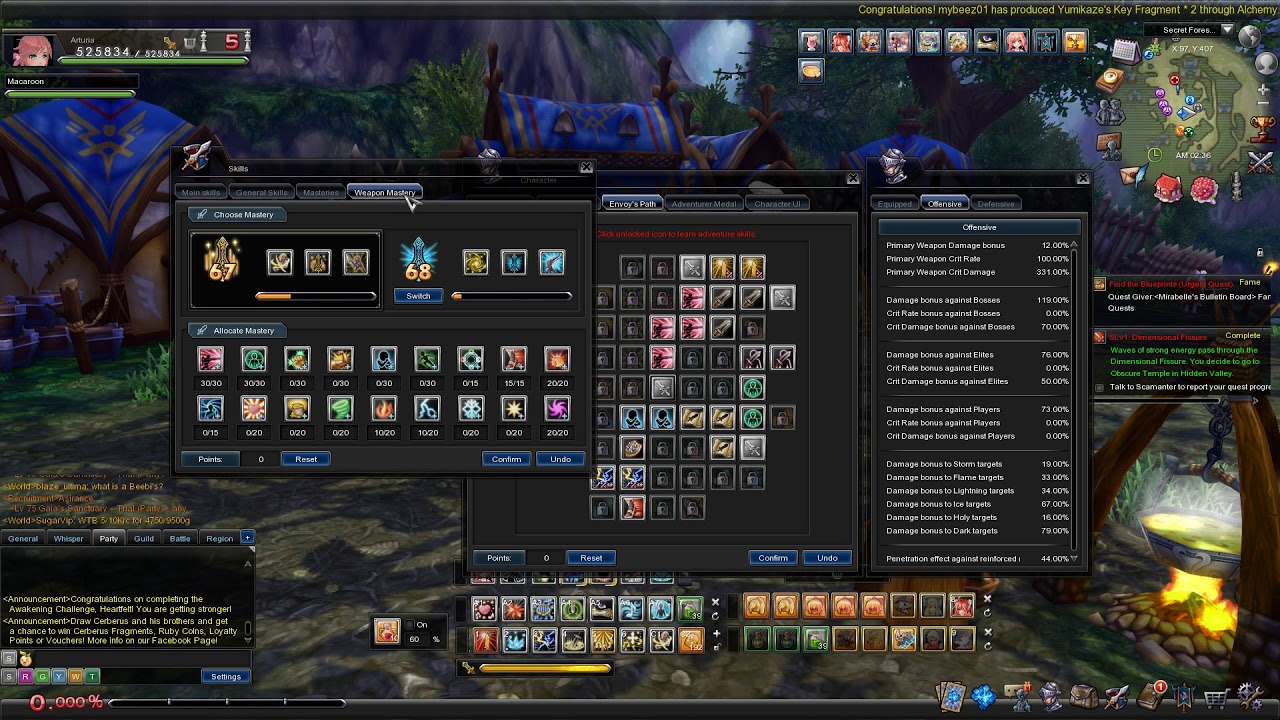This screenshot has height=720, width=1280.
Task: Toggle the G chat channel filter
Action: click(x=42, y=676)
